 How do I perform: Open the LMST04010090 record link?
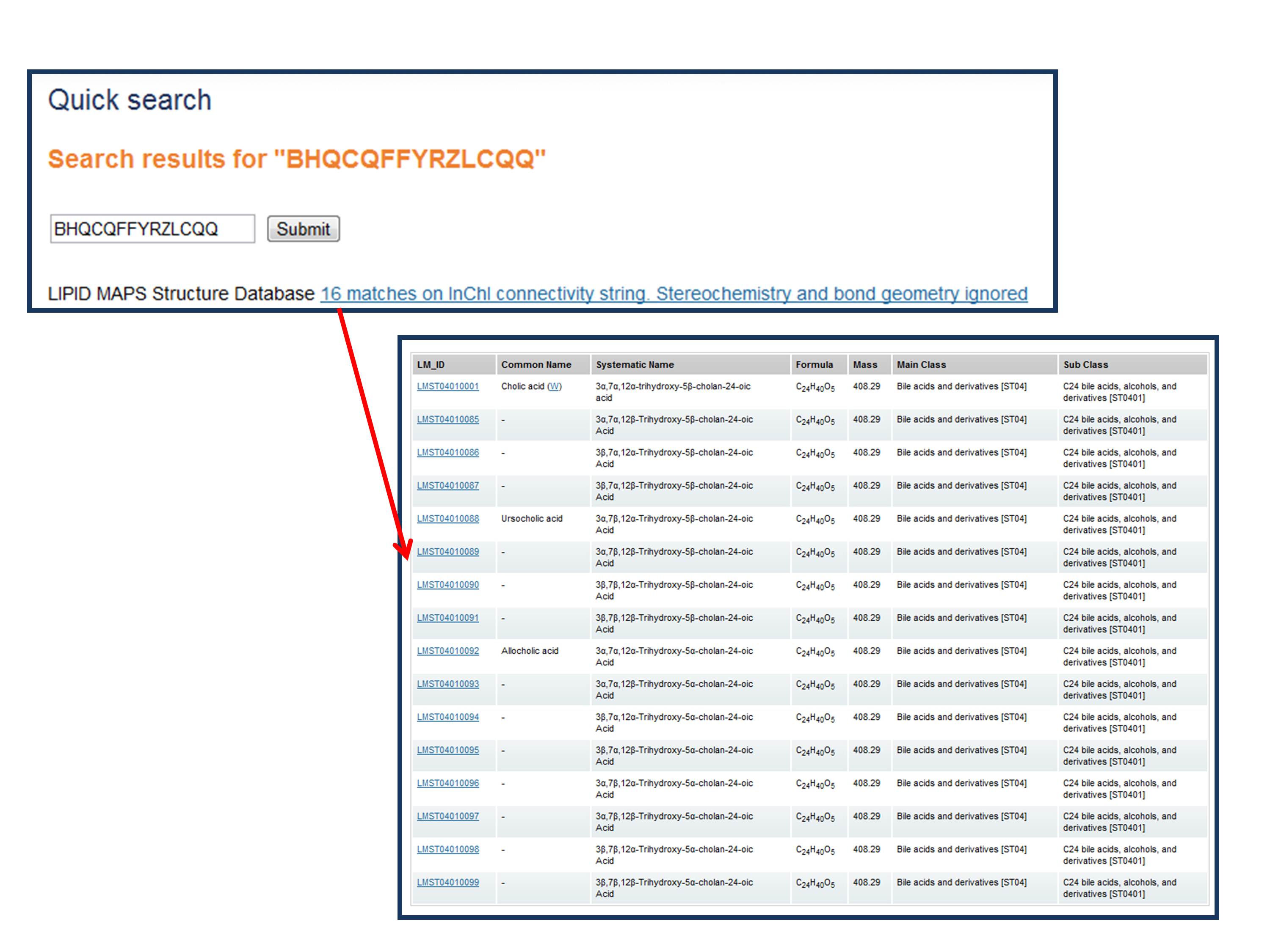pyautogui.click(x=447, y=585)
